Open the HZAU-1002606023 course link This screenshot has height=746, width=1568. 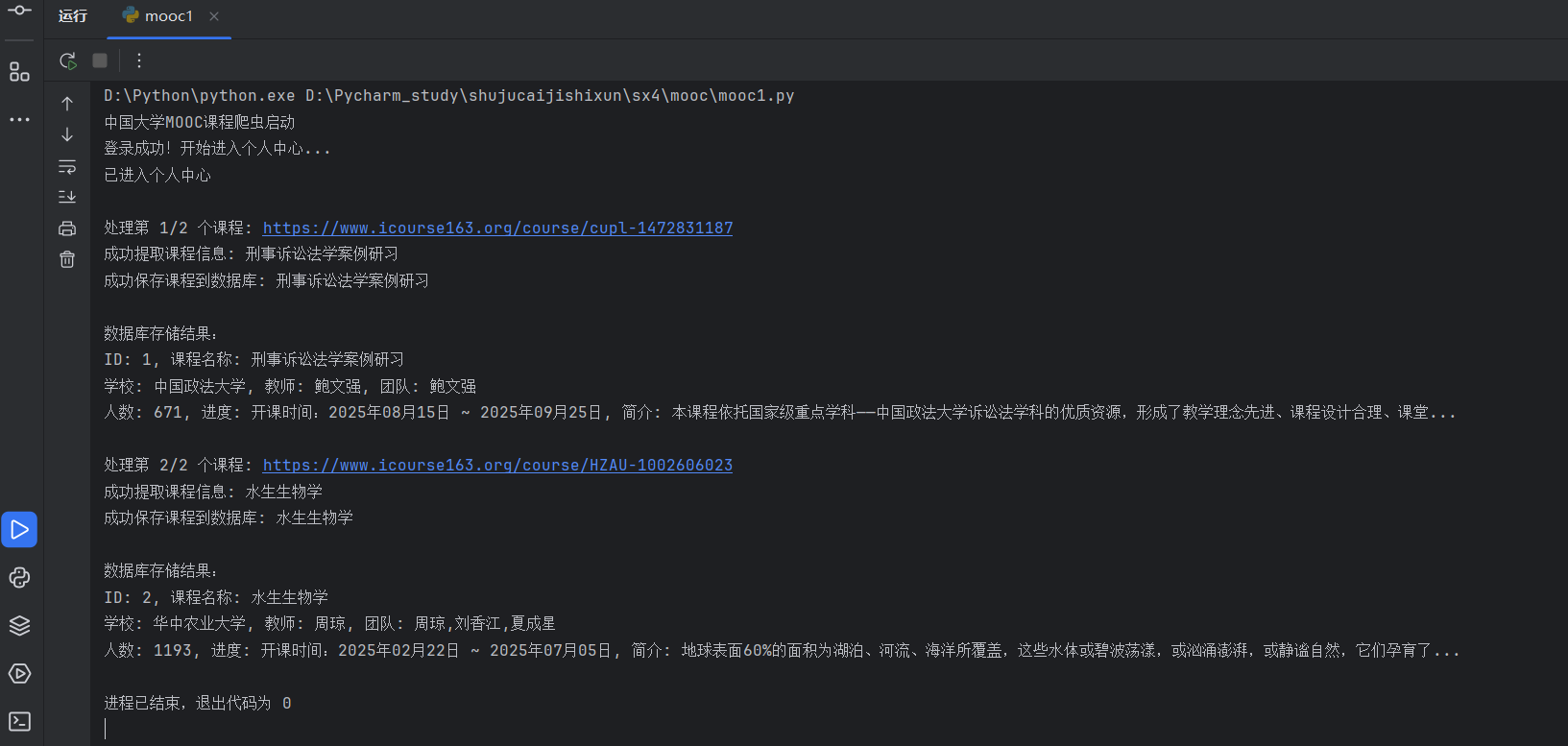(497, 465)
